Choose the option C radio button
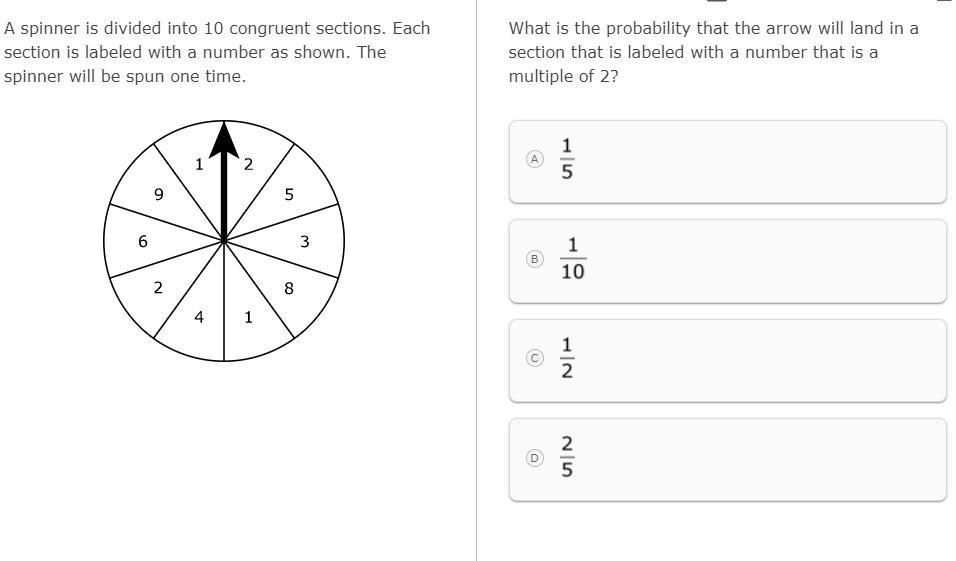The image size is (956, 561). (x=535, y=358)
